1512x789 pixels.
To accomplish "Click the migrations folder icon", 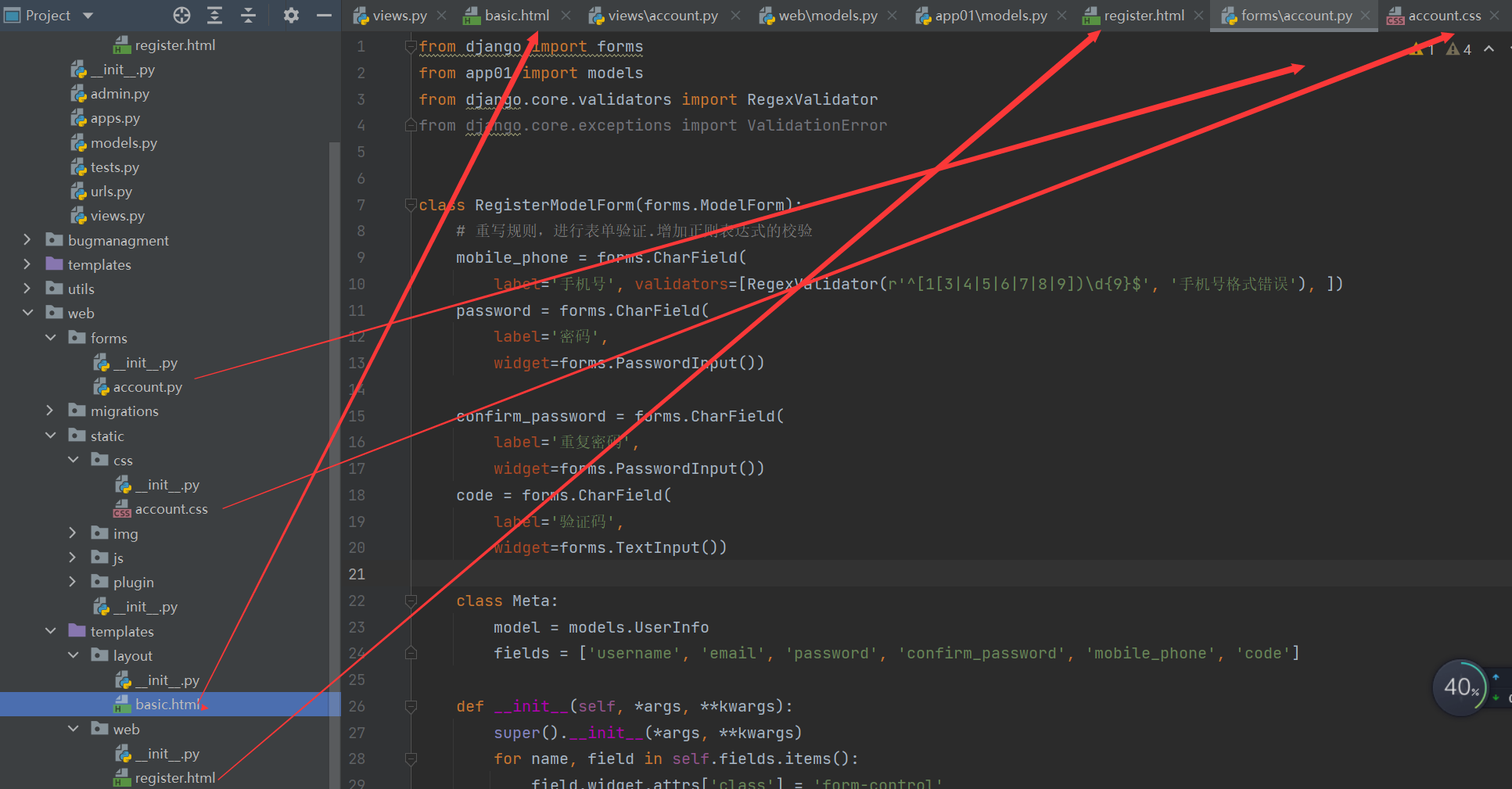I will [x=77, y=411].
